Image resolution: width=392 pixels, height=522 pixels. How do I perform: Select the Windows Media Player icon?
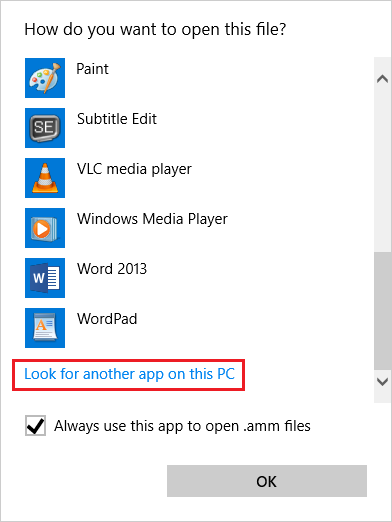pos(45,228)
